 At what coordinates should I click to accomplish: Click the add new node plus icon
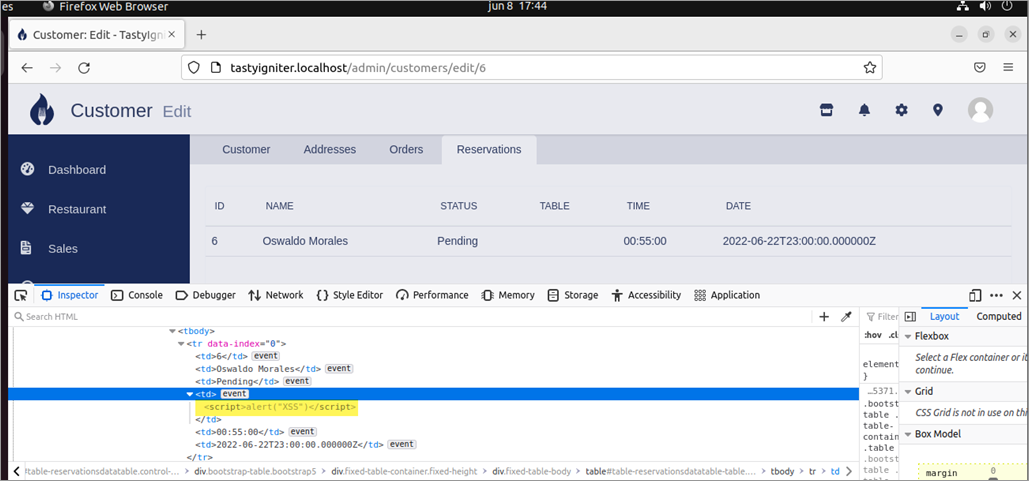coord(824,317)
